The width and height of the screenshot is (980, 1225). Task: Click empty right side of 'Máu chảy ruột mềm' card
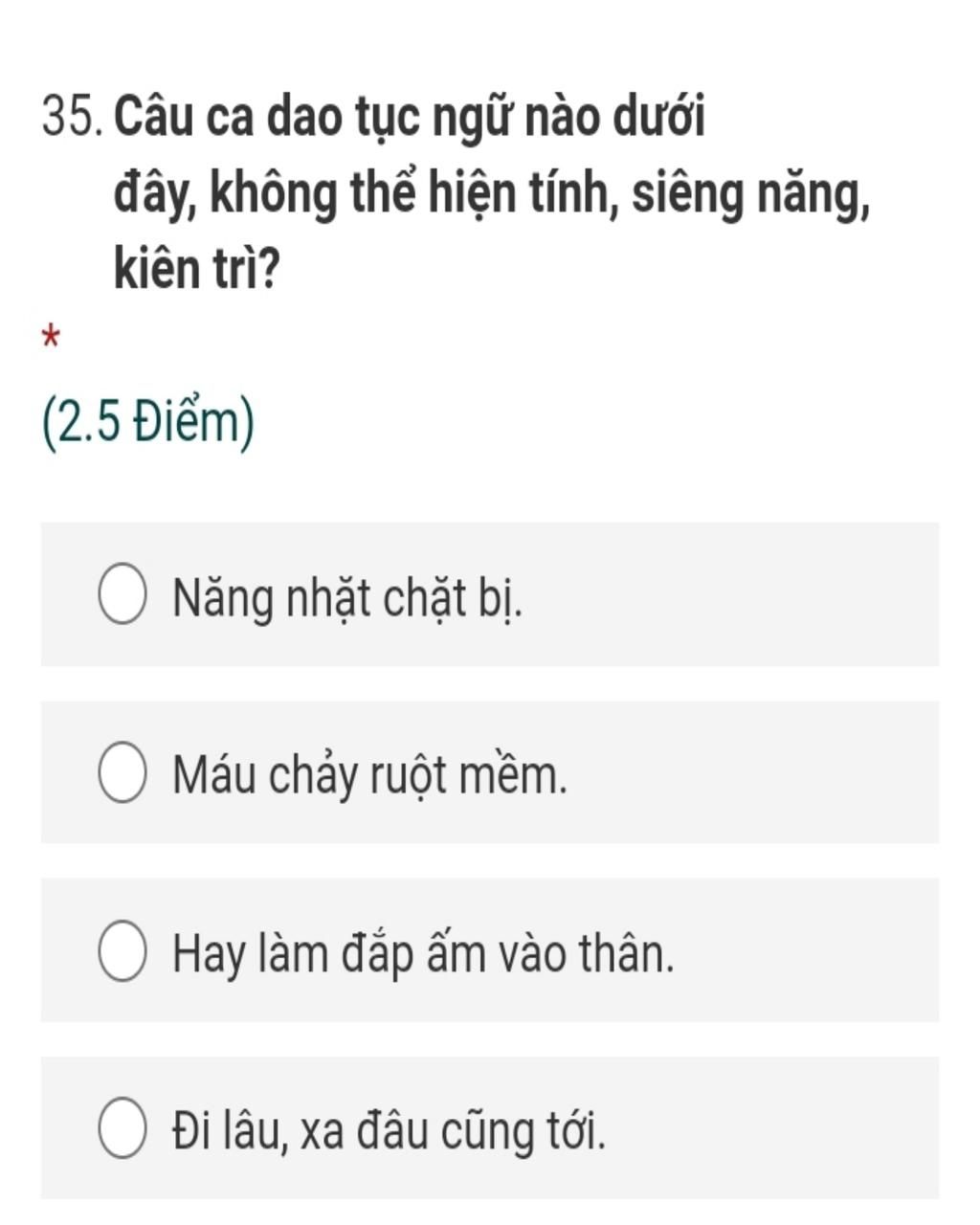point(766,773)
